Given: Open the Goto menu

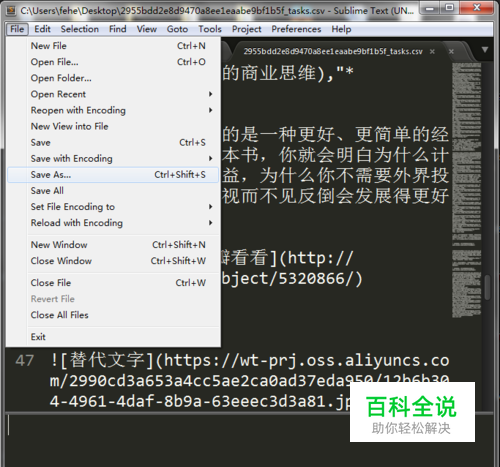Looking at the screenshot, I should (x=177, y=29).
